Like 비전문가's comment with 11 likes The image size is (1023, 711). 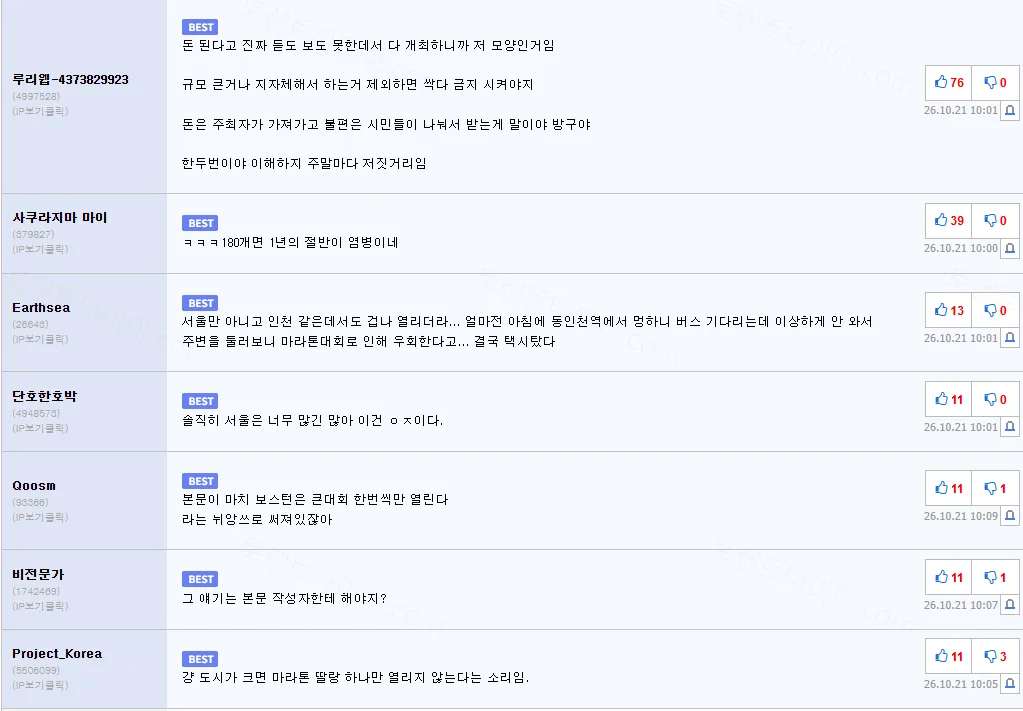949,577
